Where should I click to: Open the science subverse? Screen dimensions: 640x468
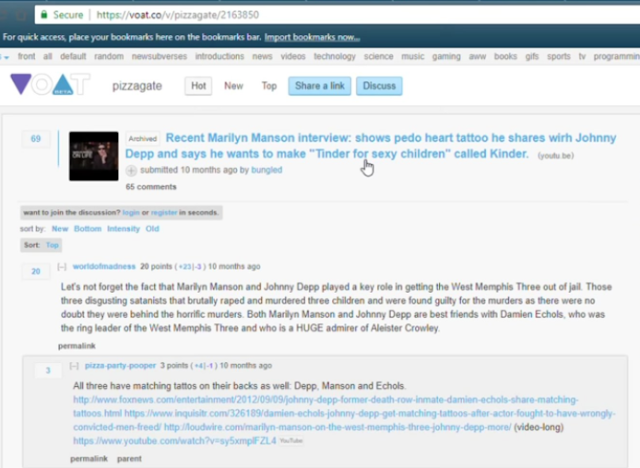[379, 56]
